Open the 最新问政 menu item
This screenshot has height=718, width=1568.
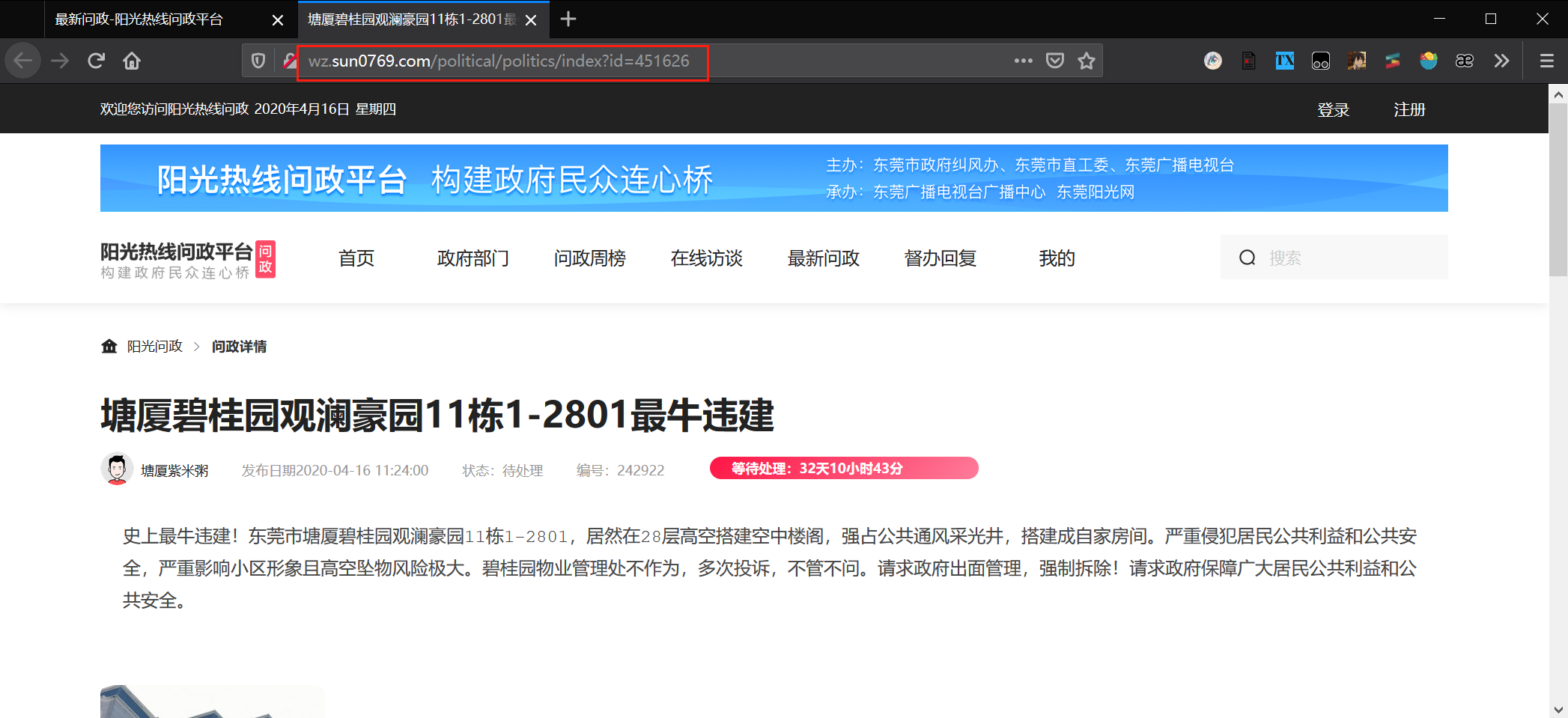[x=824, y=258]
